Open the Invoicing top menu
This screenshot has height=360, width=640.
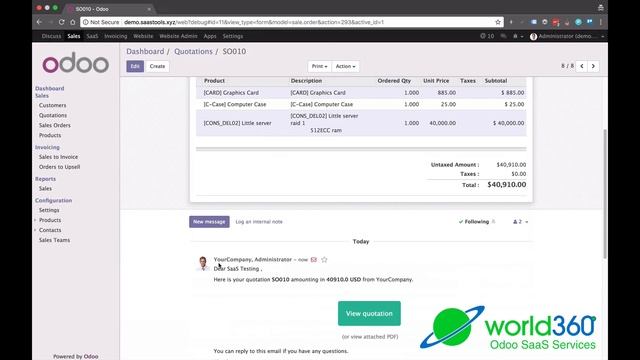click(x=116, y=36)
